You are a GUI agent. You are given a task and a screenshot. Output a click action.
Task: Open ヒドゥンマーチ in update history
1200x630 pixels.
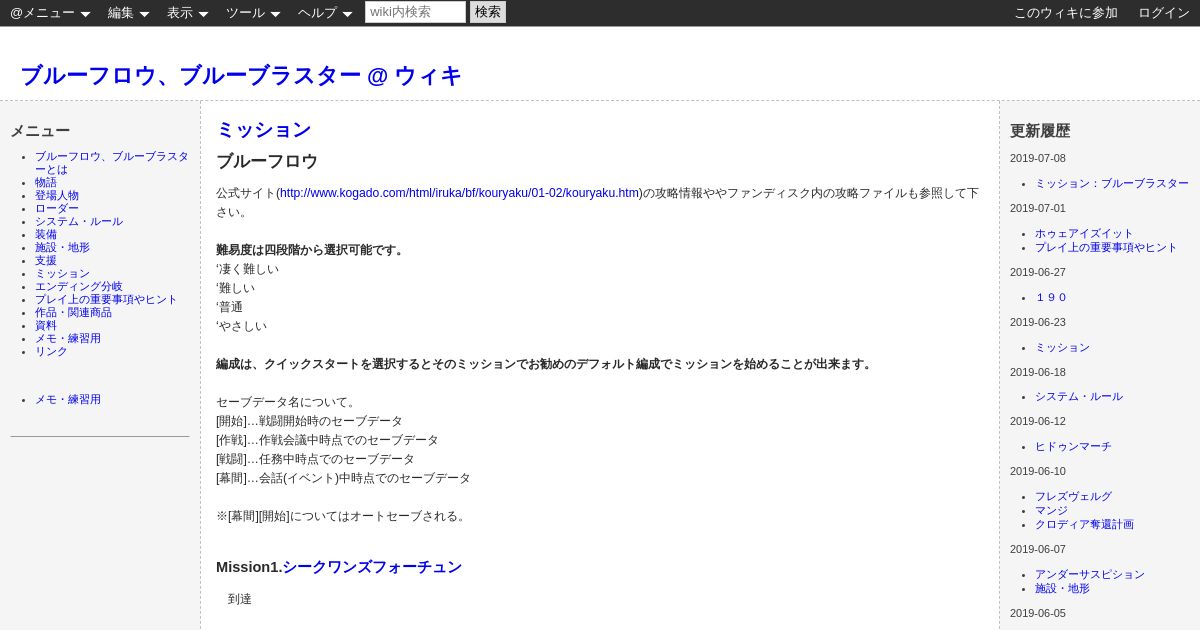1073,447
